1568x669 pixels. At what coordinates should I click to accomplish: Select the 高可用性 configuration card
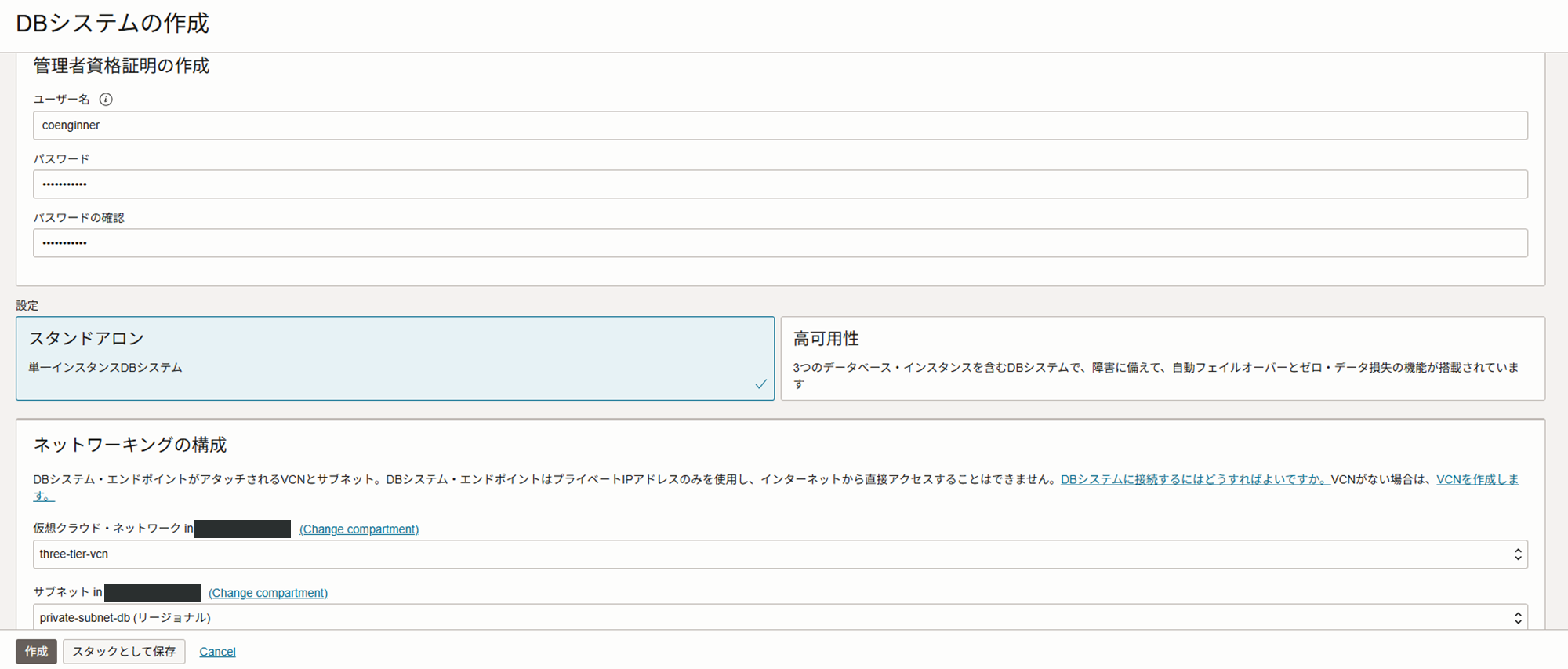1163,358
